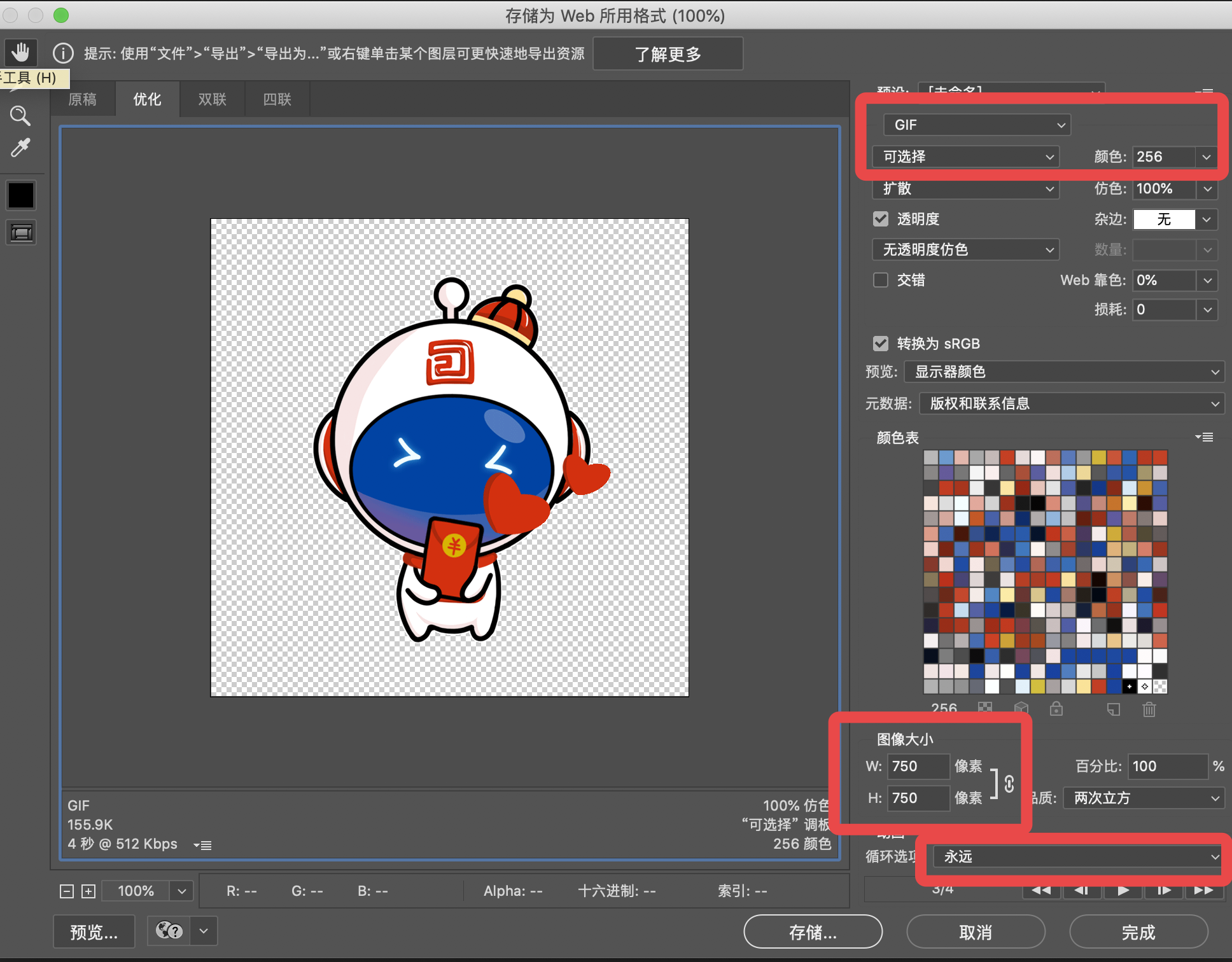
Task: Click the trash icon under color table
Action: pyautogui.click(x=1149, y=709)
